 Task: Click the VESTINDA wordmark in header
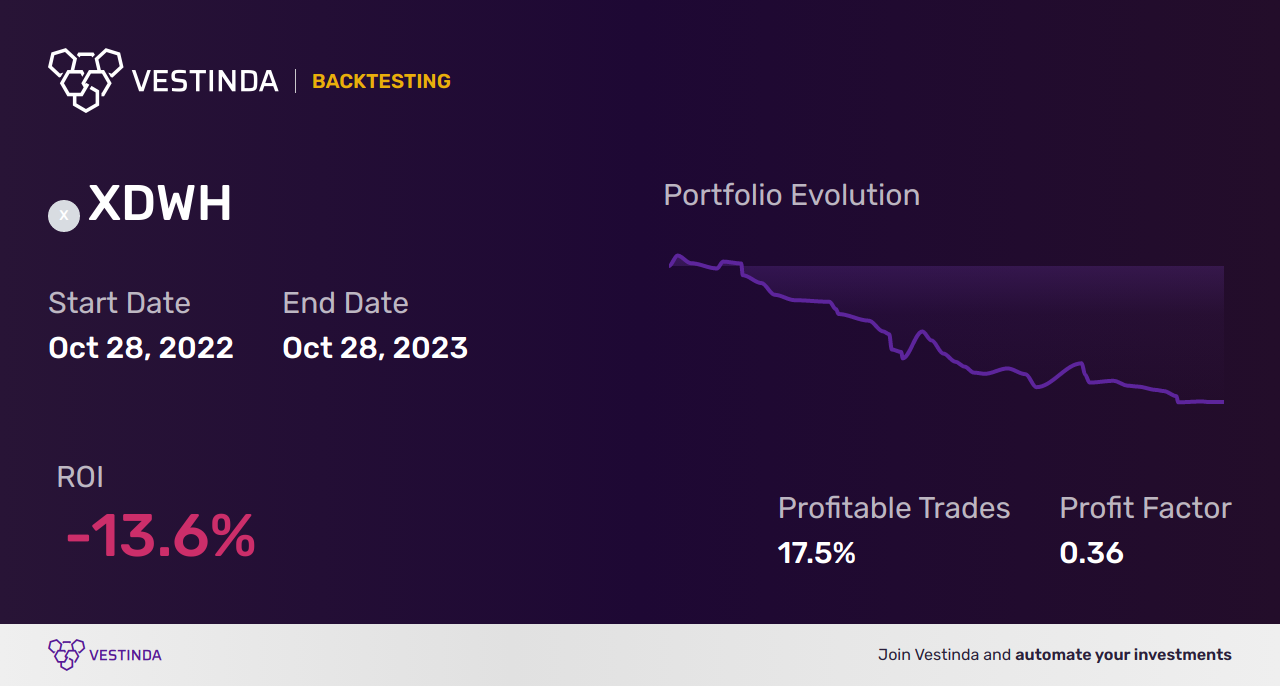[205, 81]
